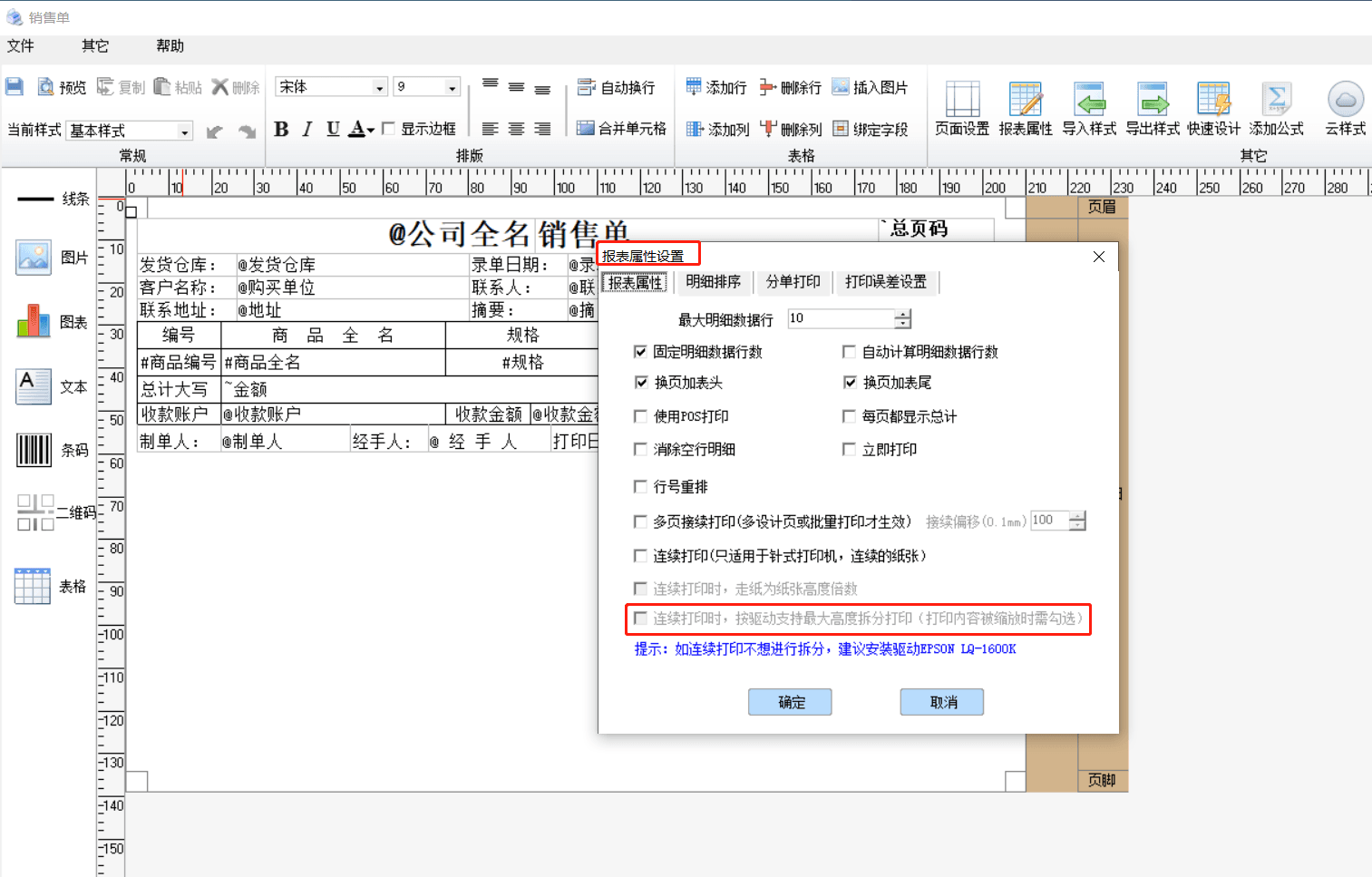Click the save disk icon
1372x877 pixels.
pos(15,86)
